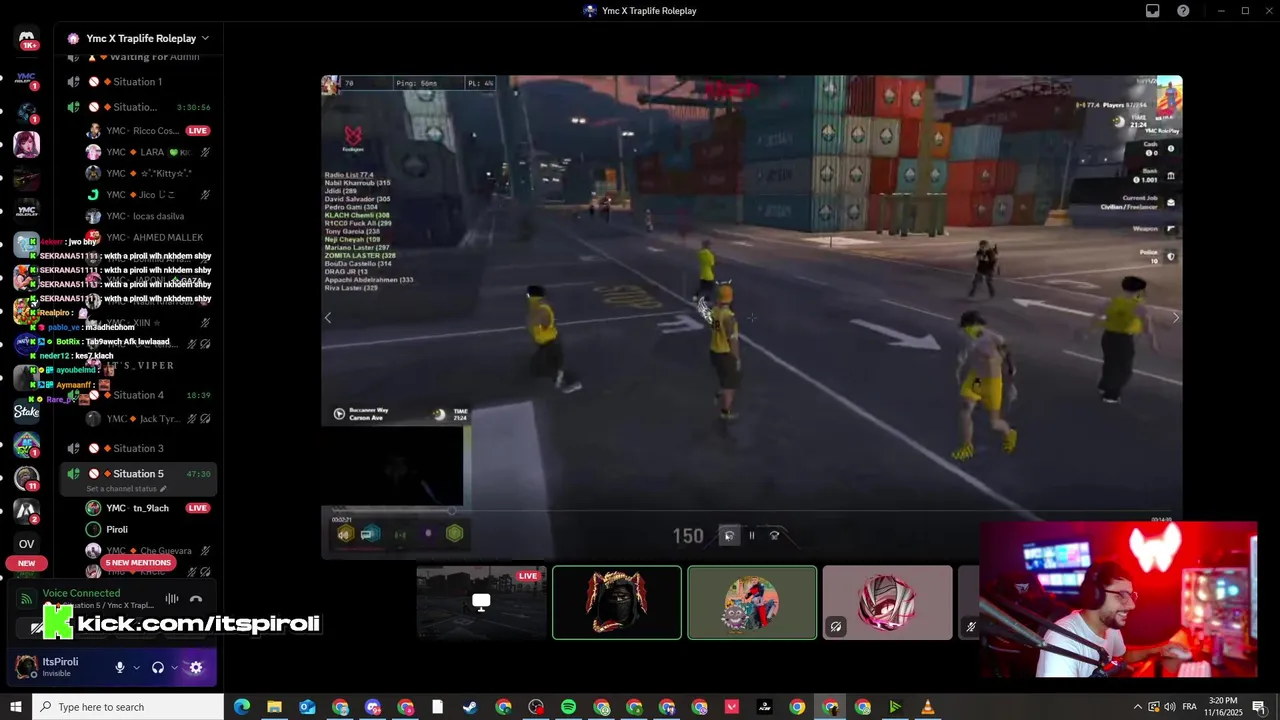Open Discord user settings gear
1280x720 pixels.
coord(196,667)
